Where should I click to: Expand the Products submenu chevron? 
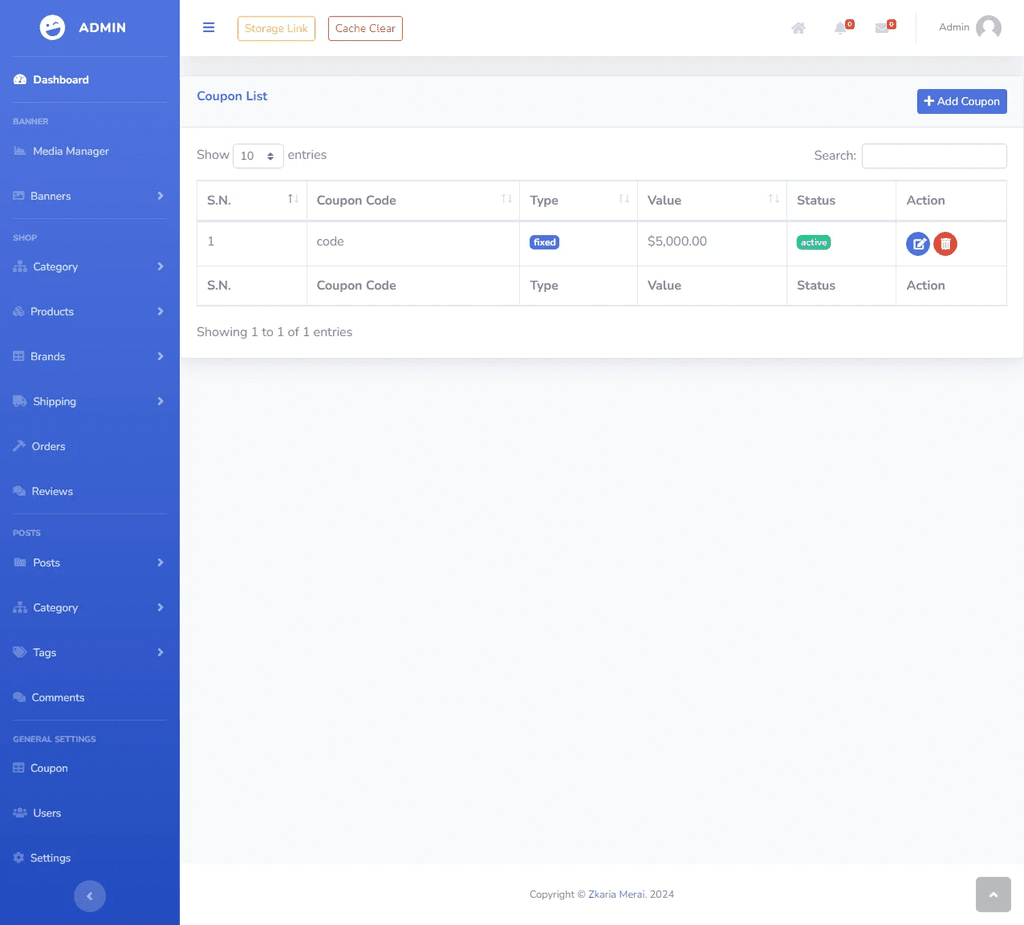point(160,312)
